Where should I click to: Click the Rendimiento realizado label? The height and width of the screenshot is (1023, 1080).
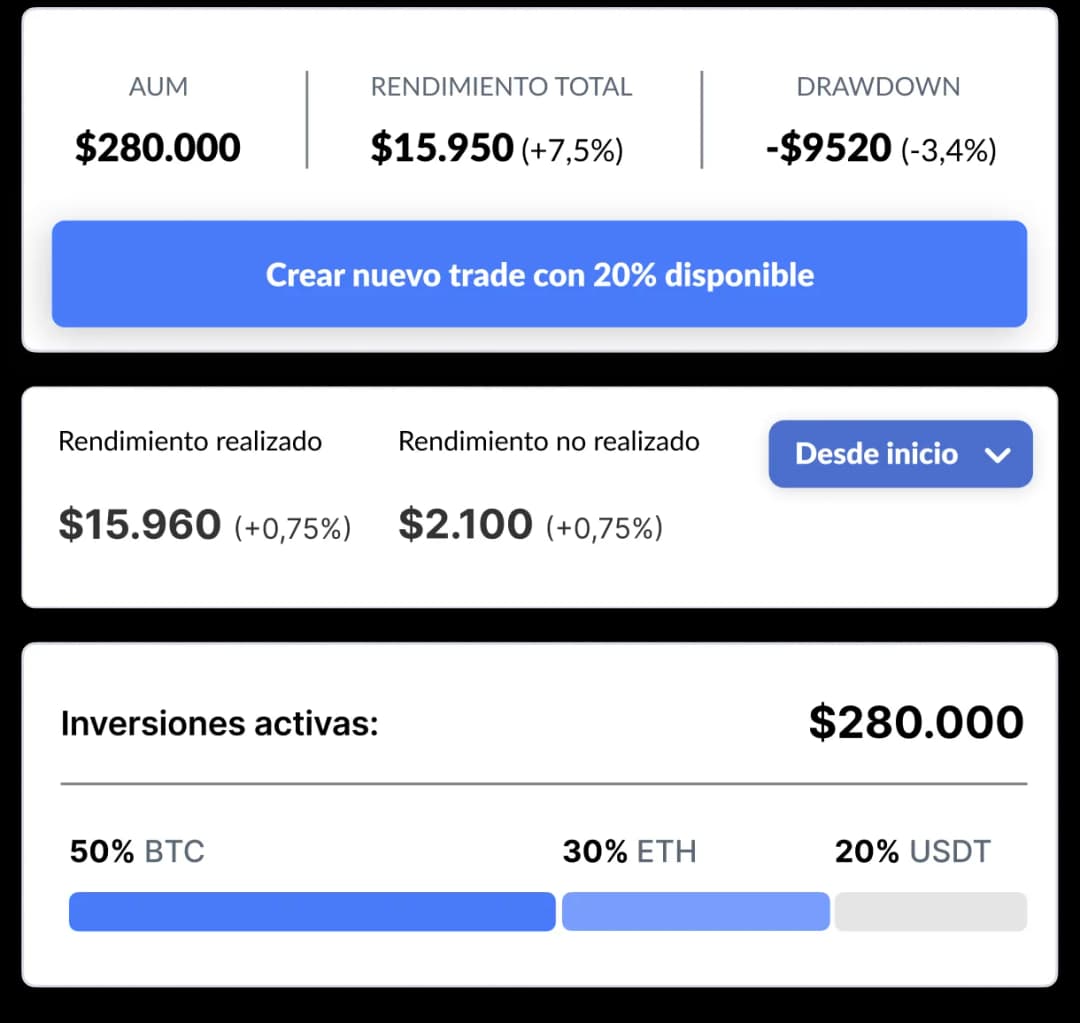(190, 440)
